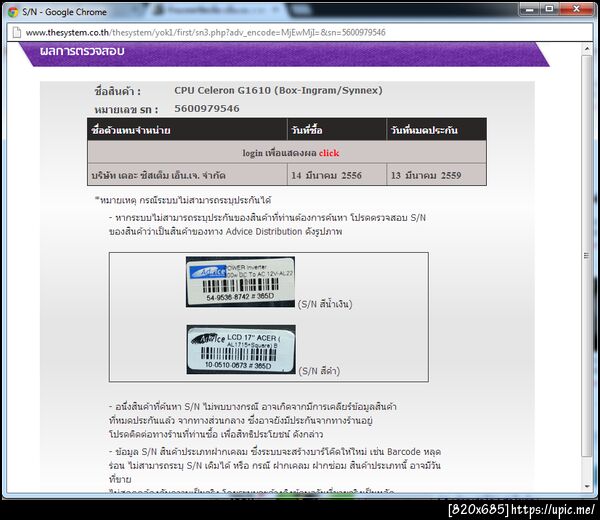600x520 pixels.
Task: Click the Chrome logo in title bar
Action: click(13, 12)
